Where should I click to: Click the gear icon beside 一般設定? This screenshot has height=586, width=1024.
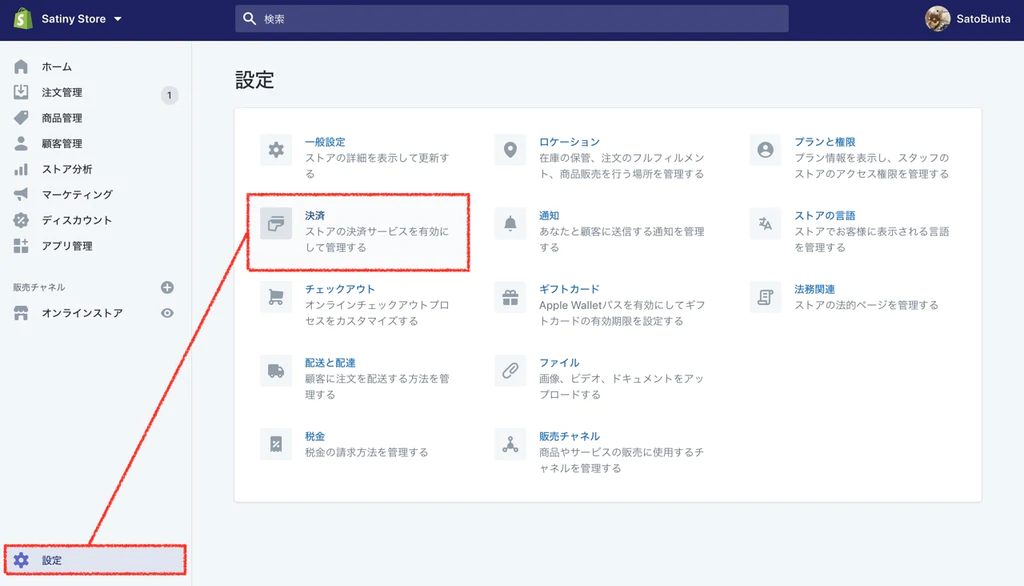click(275, 149)
